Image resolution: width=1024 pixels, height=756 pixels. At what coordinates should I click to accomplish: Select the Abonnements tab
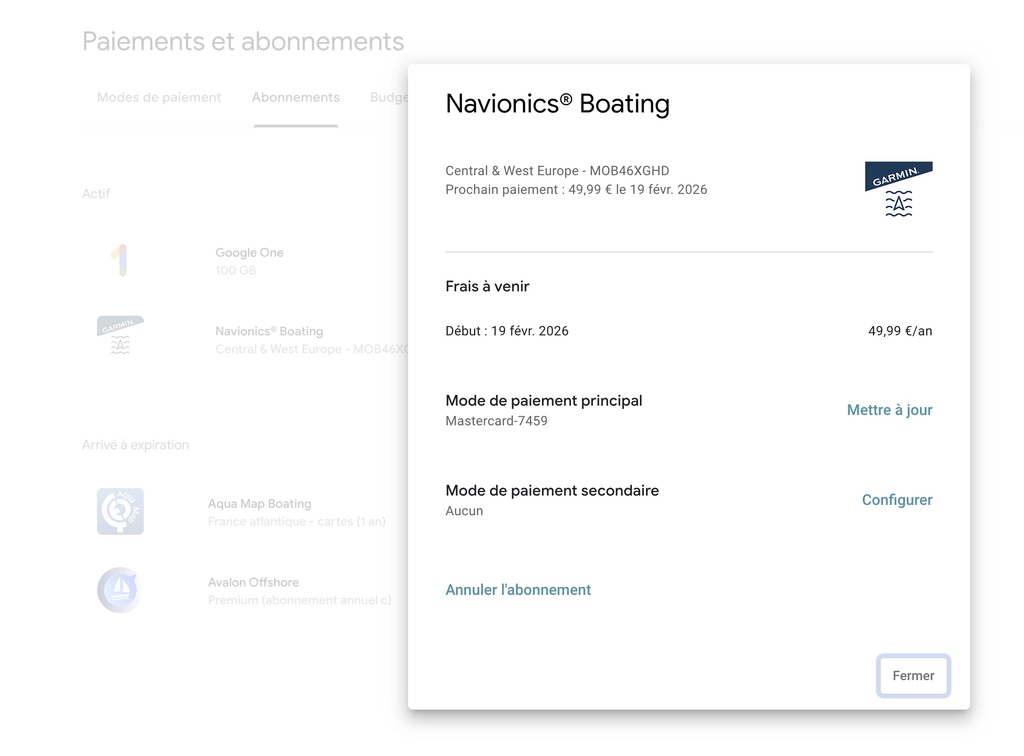click(296, 97)
